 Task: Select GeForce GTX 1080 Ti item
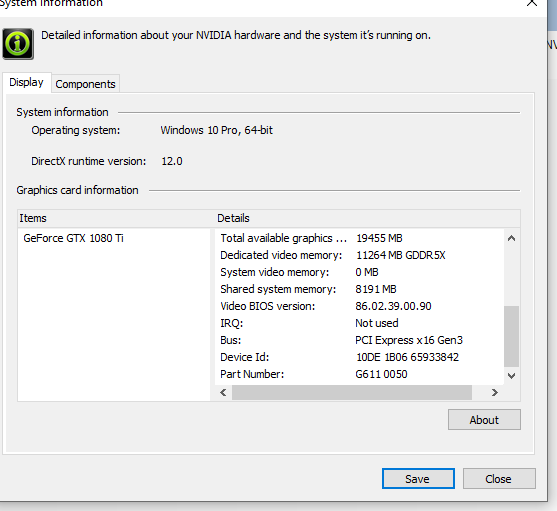pos(74,238)
